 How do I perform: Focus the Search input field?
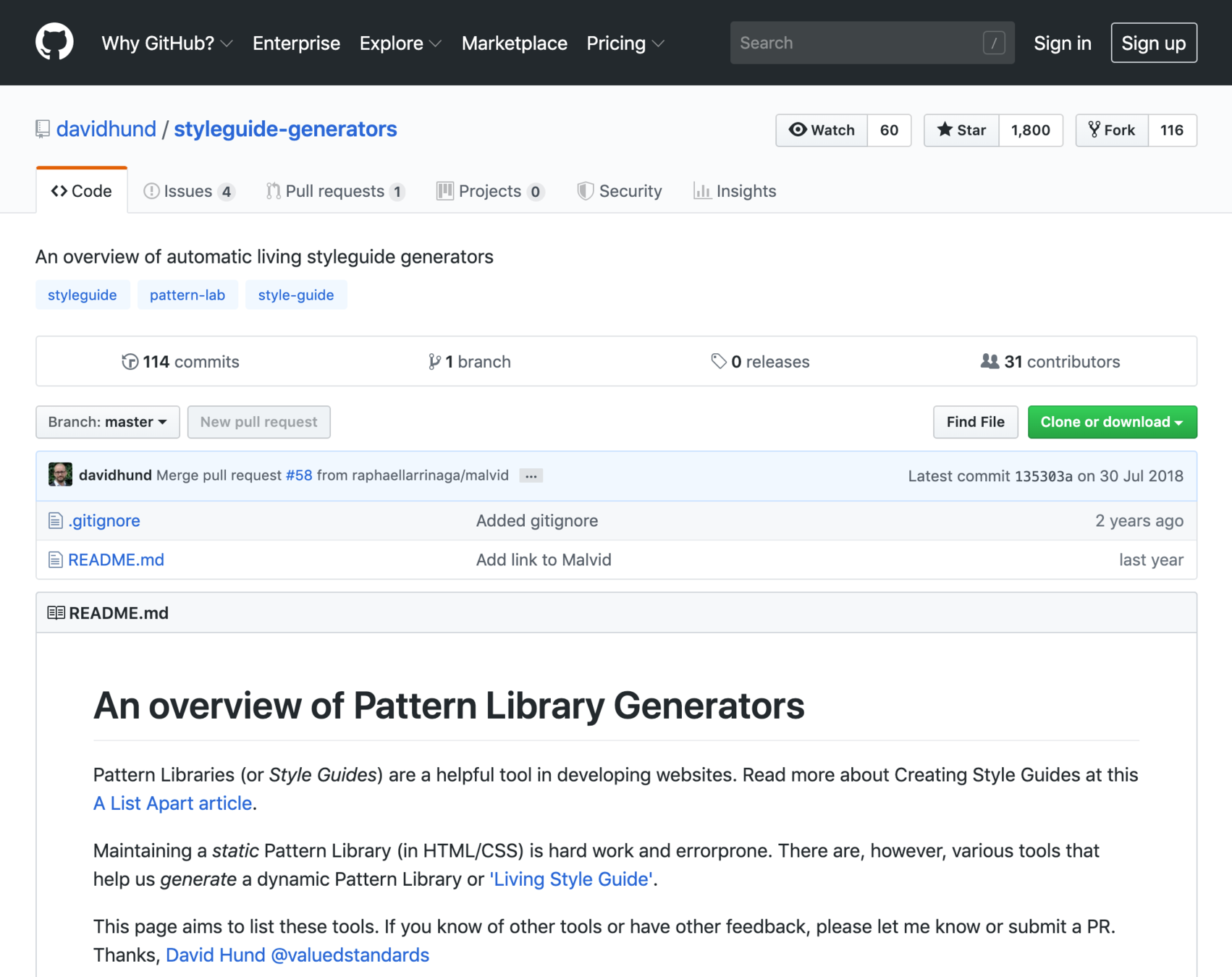pos(872,43)
